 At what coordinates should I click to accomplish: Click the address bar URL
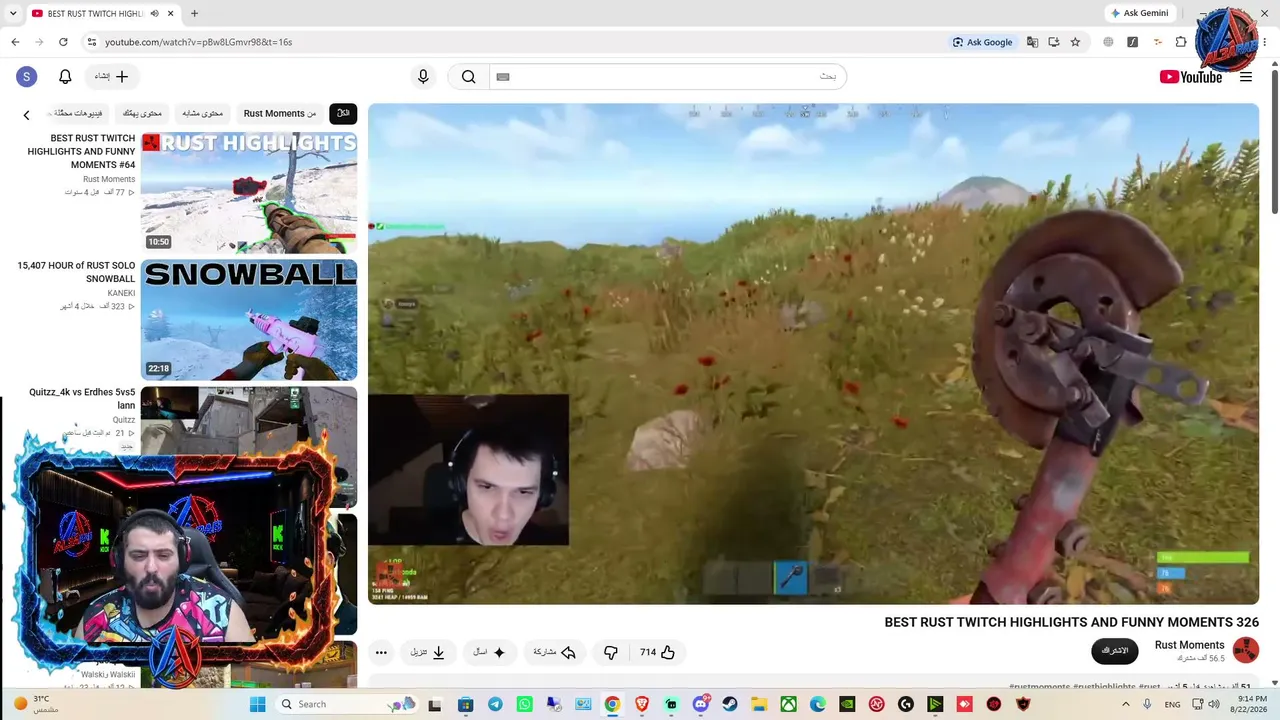click(x=198, y=42)
